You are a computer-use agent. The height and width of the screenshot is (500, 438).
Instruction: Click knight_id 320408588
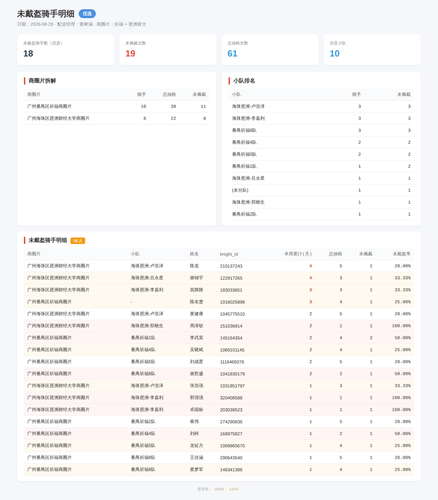click(231, 398)
